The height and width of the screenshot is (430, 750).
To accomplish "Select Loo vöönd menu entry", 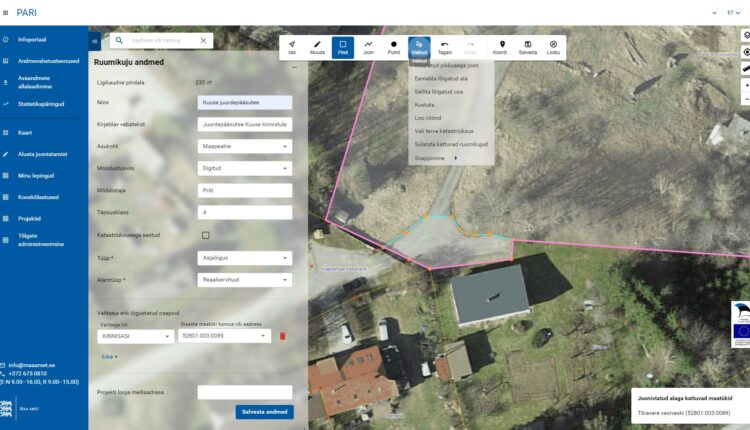I will 428,118.
